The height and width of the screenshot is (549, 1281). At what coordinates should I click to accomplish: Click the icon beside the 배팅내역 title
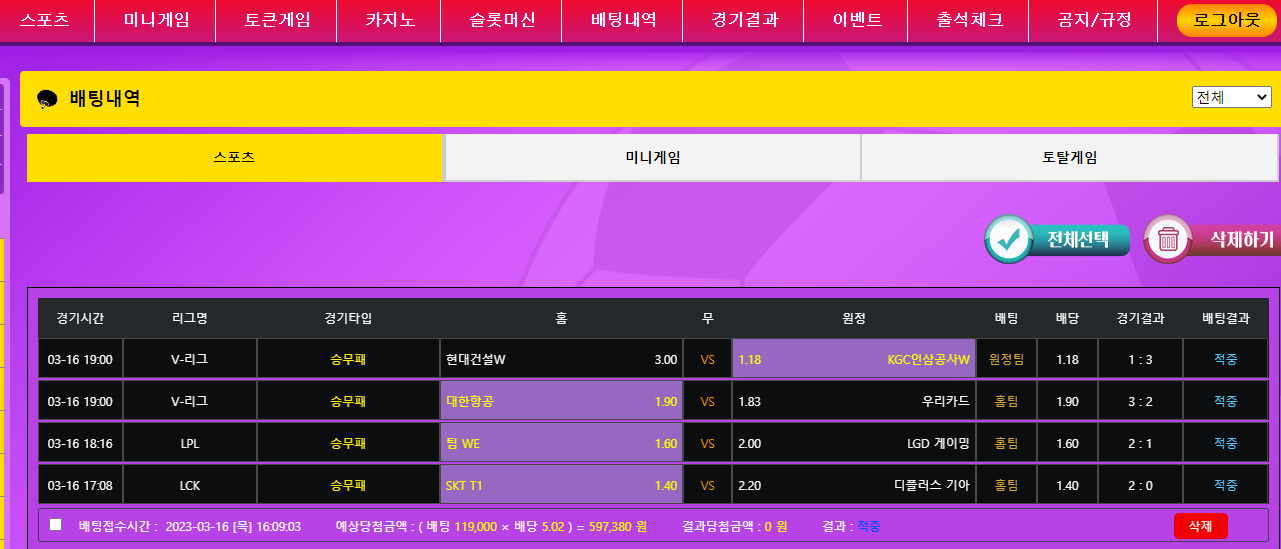[x=47, y=99]
